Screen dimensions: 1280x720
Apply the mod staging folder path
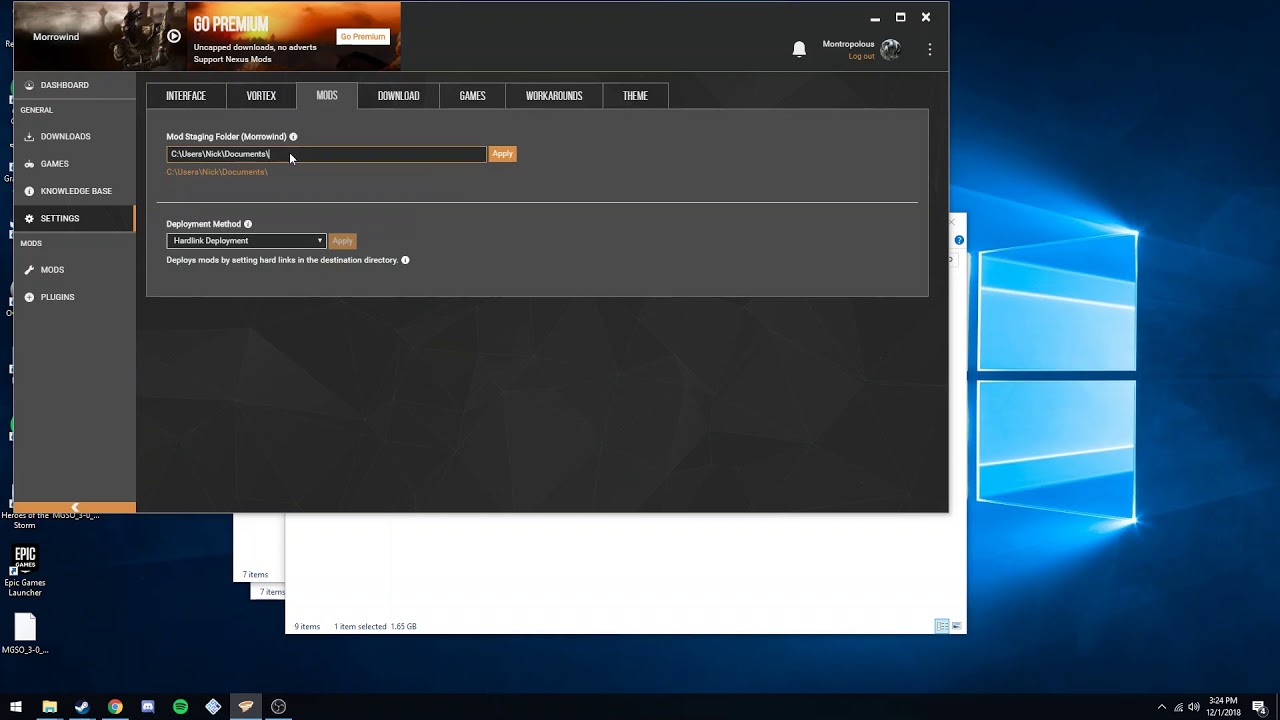502,154
